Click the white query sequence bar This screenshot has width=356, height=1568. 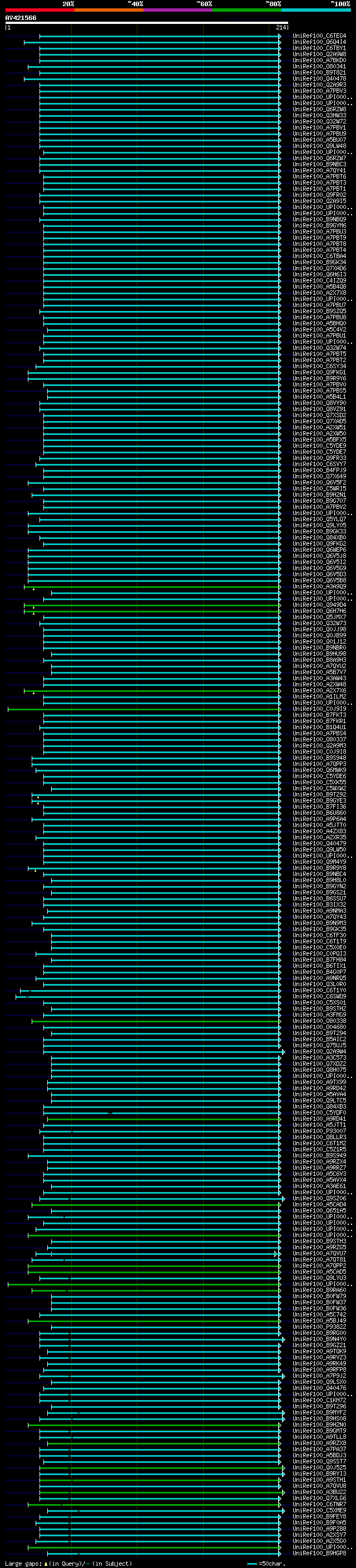point(147,22)
